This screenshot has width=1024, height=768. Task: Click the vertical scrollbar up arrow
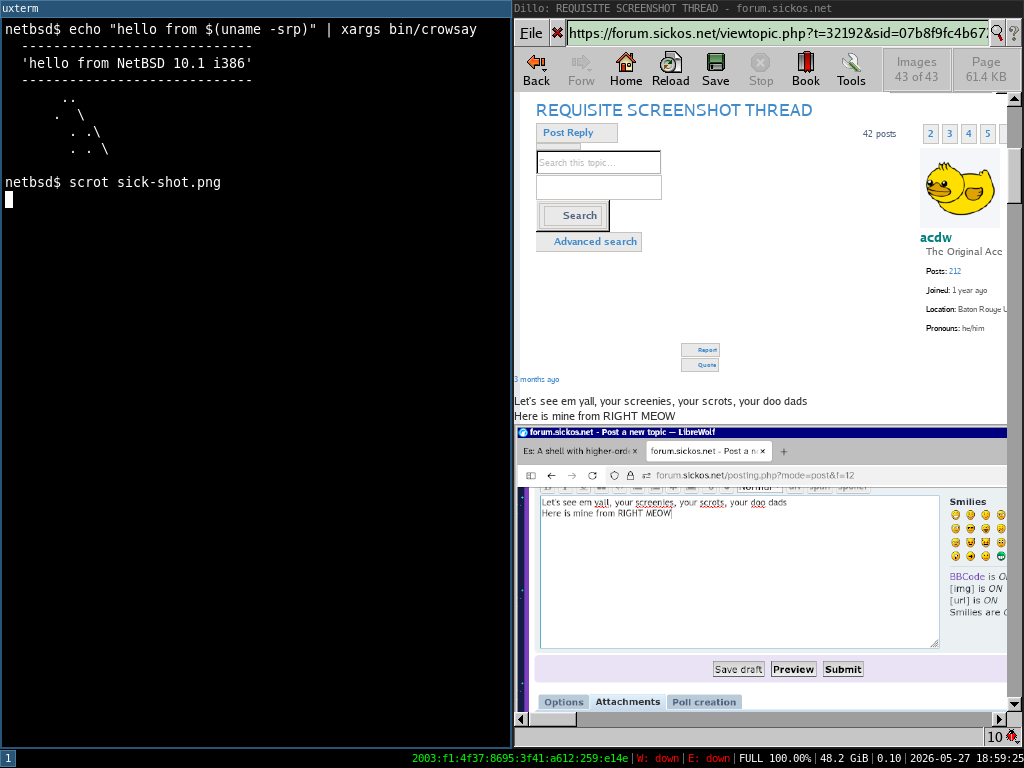click(1014, 100)
